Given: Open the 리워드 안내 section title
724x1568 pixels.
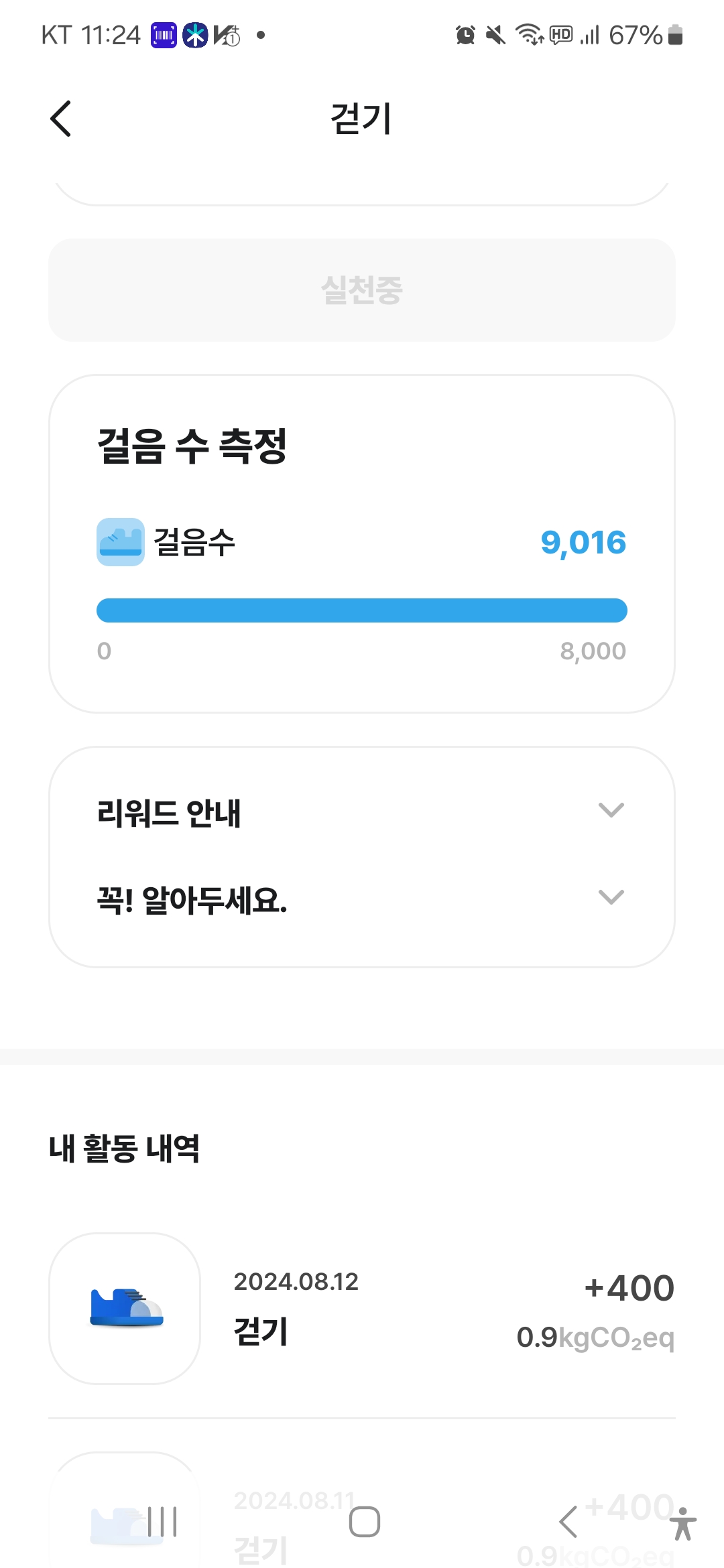Looking at the screenshot, I should (169, 813).
